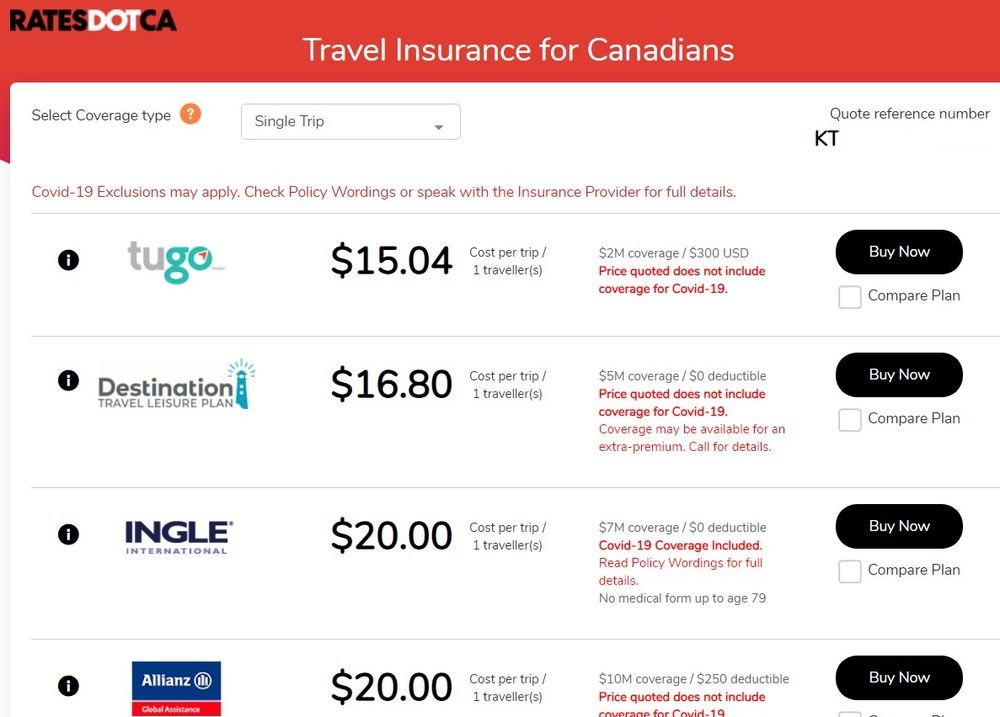Click the RatesDotCa logo
This screenshot has width=1000, height=717.
coord(93,20)
